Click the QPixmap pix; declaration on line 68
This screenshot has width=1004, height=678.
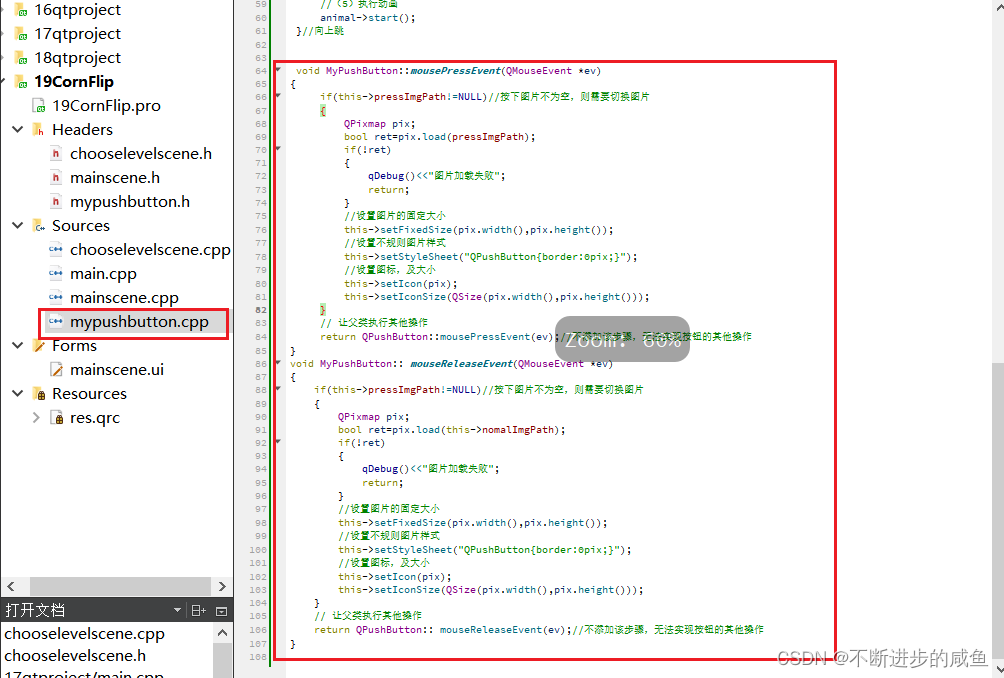tap(379, 124)
